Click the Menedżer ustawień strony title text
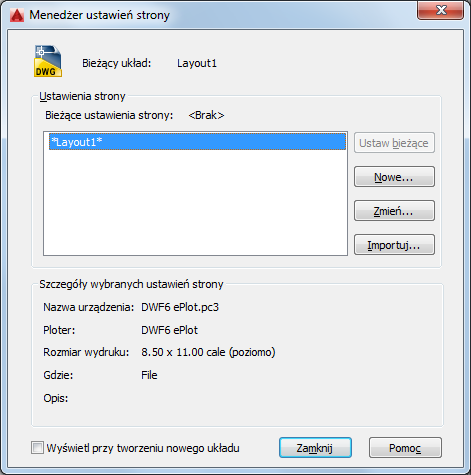This screenshot has height=475, width=471. pos(100,15)
